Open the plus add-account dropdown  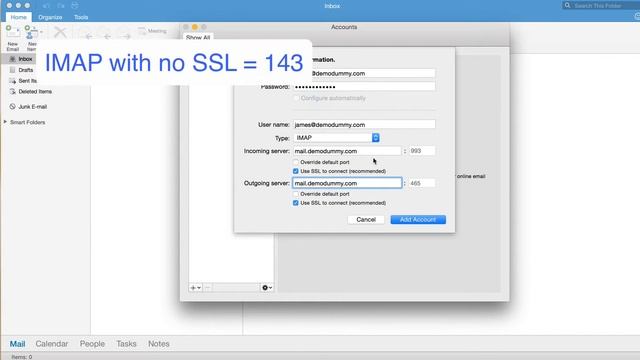[x=196, y=288]
